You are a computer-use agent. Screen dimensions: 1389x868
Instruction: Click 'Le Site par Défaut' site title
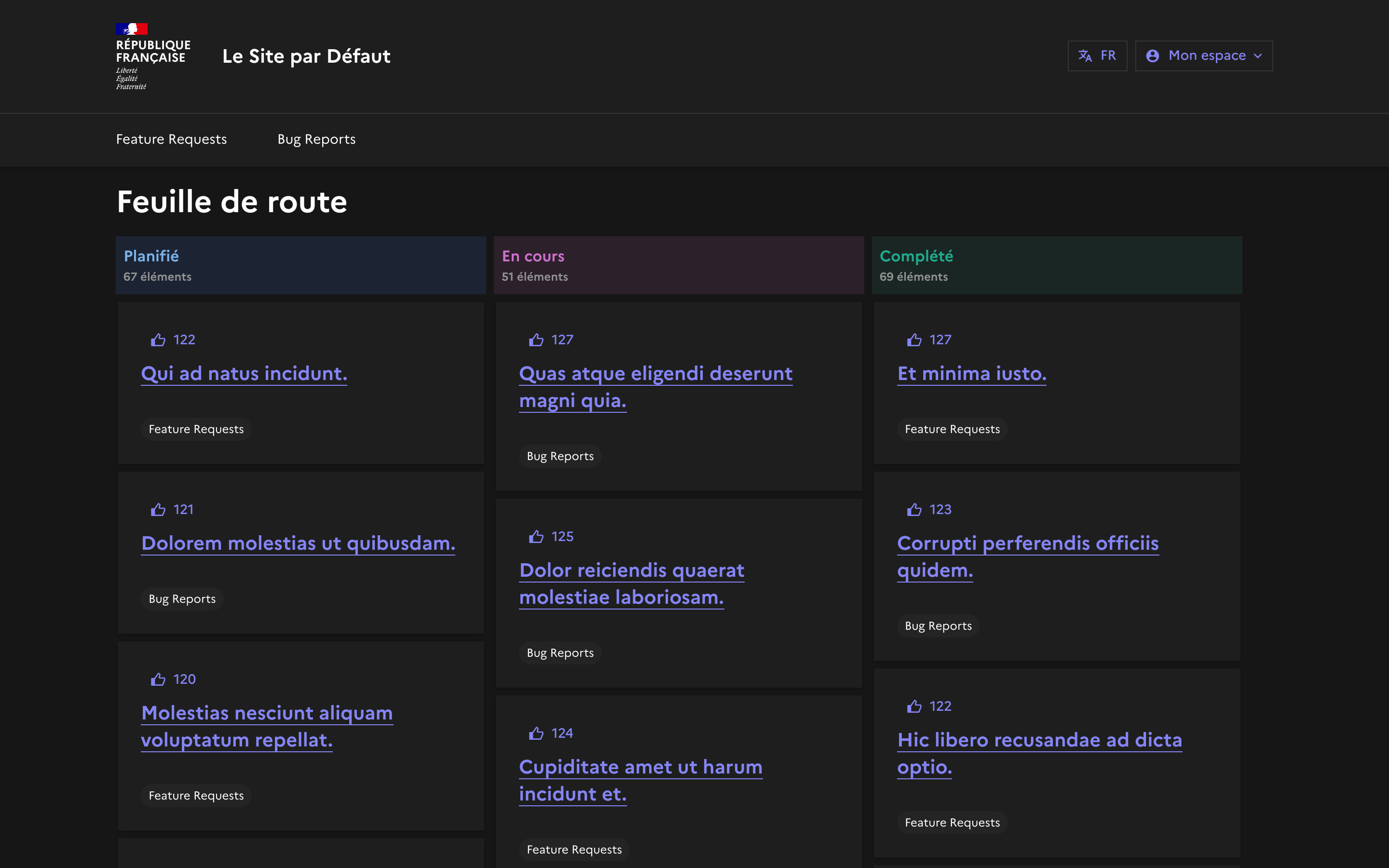click(x=306, y=56)
